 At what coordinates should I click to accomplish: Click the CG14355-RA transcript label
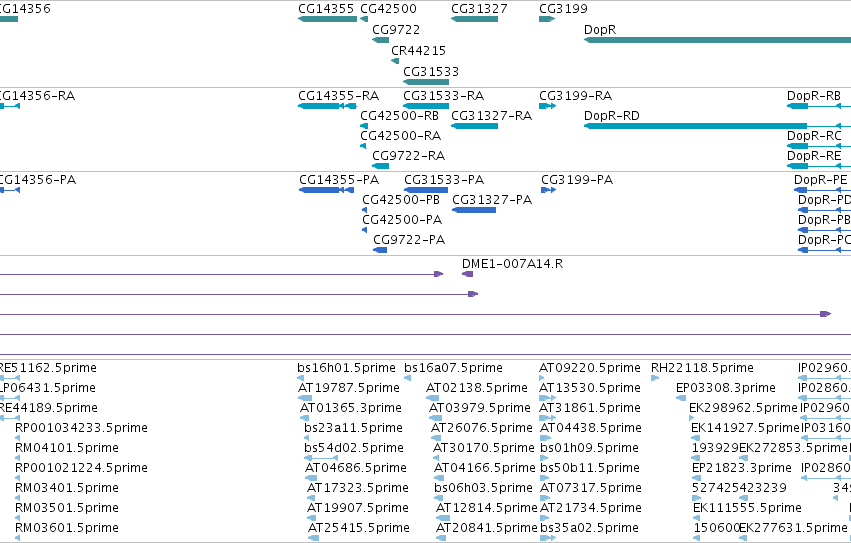[339, 96]
